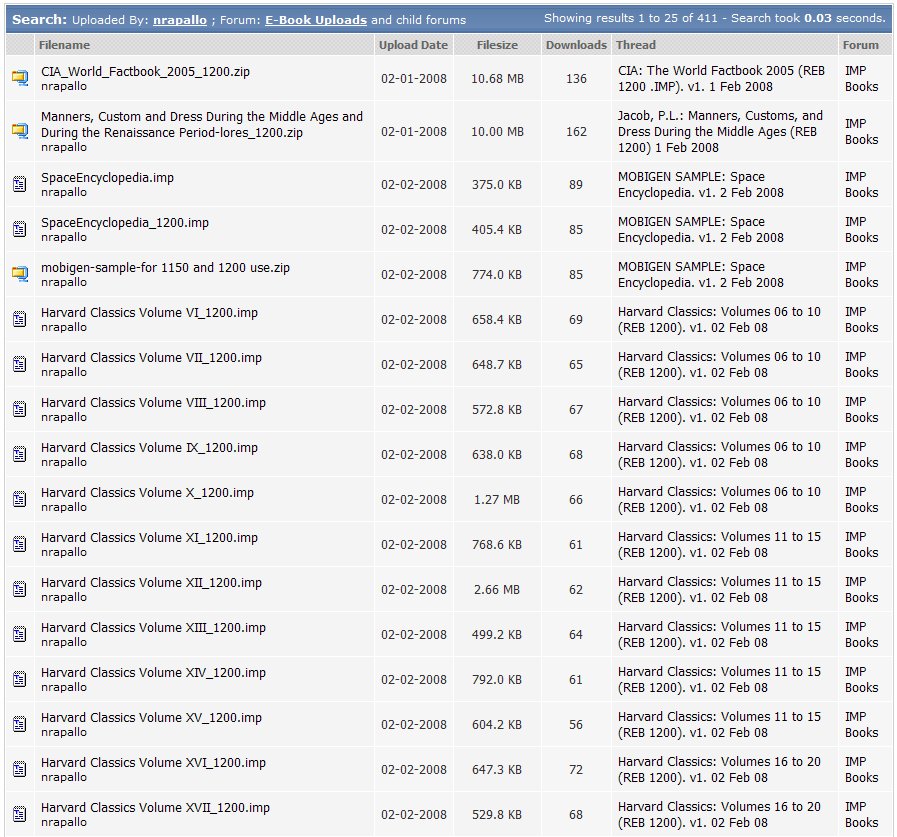Click downloads count 136
This screenshot has width=897, height=837.
576,79
